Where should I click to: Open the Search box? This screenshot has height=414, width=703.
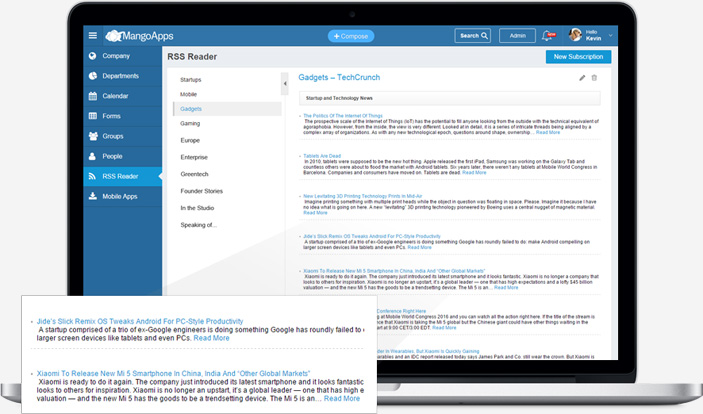point(473,35)
